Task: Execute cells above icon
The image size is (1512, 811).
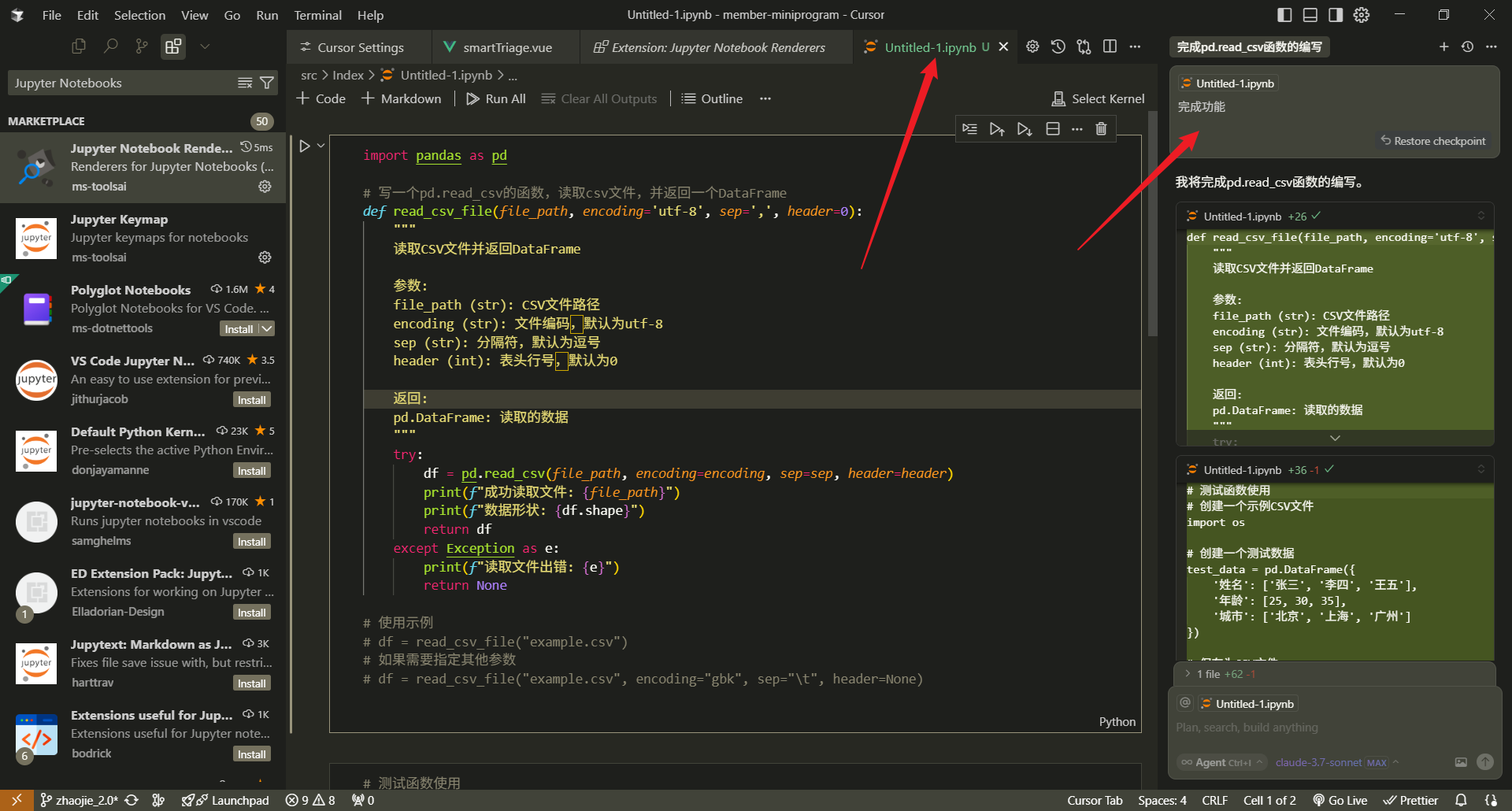Action: [x=997, y=129]
